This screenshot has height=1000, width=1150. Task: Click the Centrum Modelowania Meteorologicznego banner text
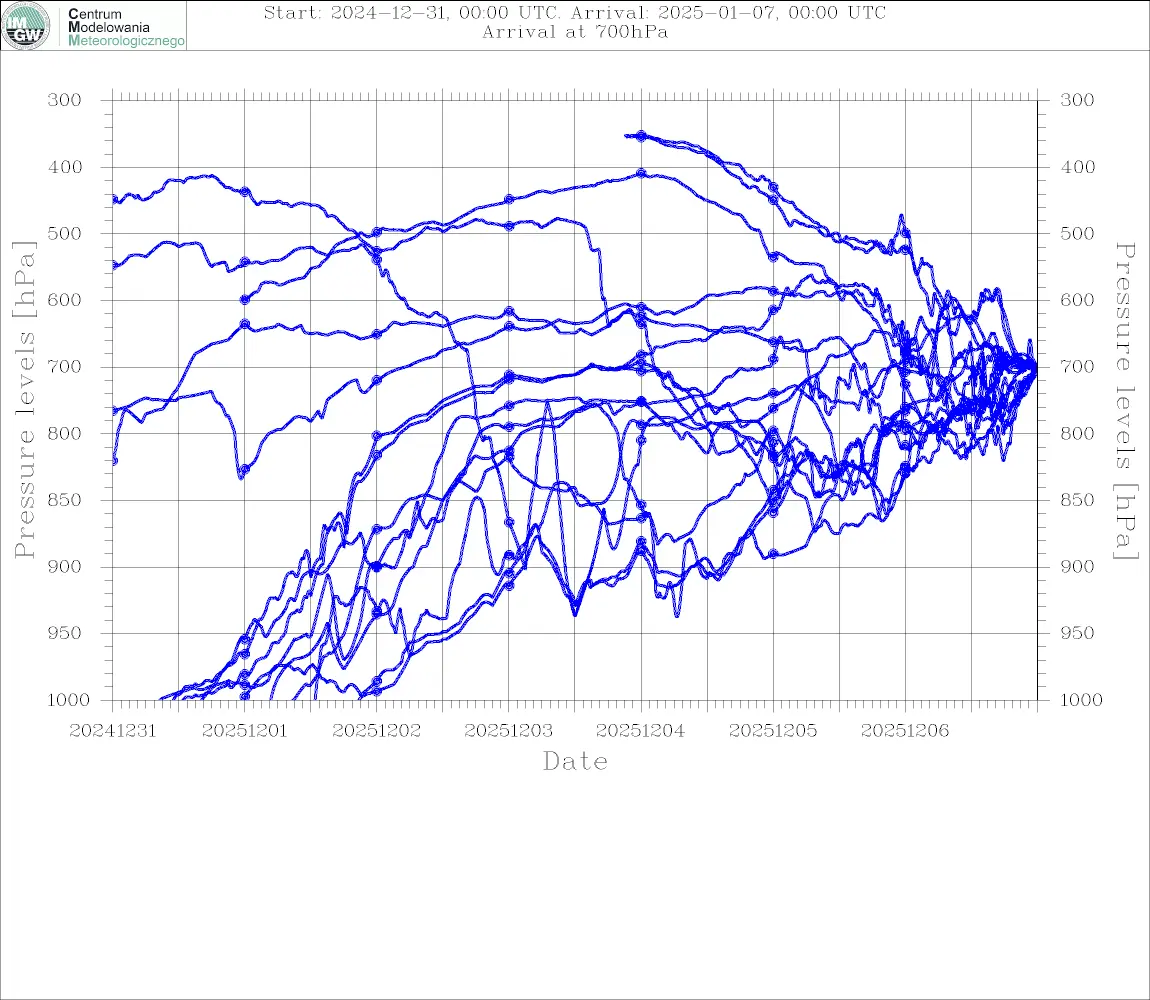coord(125,27)
